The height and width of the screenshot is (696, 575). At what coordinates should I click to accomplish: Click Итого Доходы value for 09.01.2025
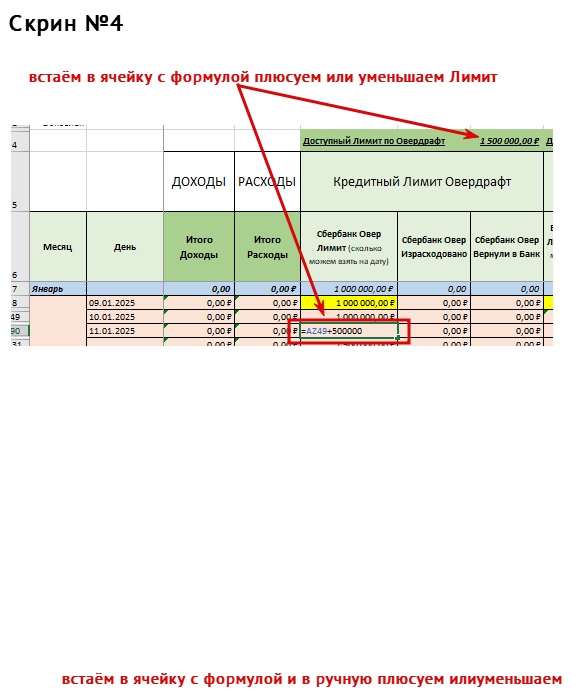click(x=199, y=303)
